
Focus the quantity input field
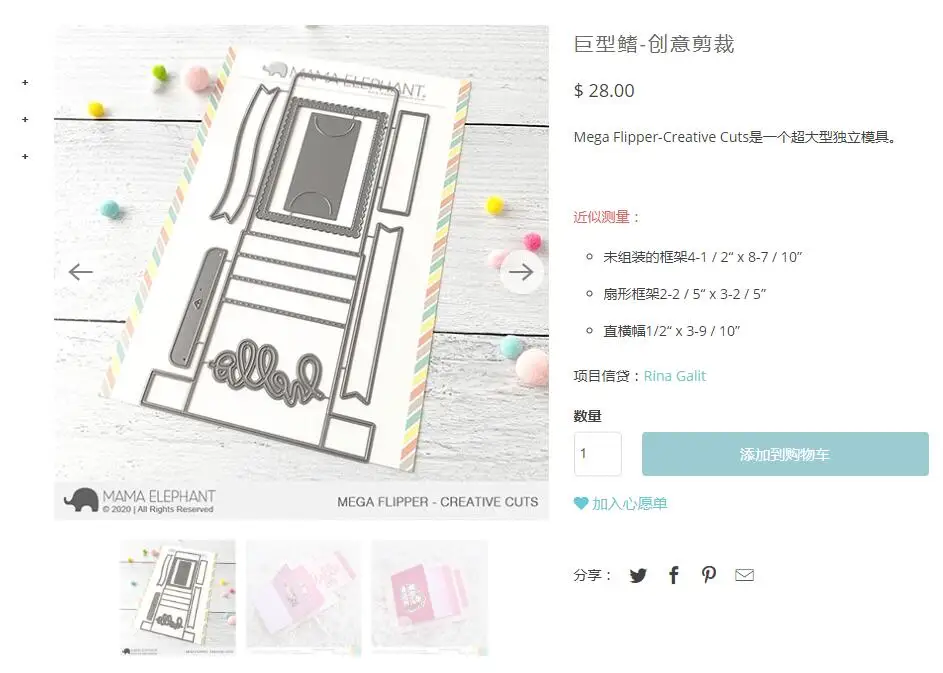(598, 454)
